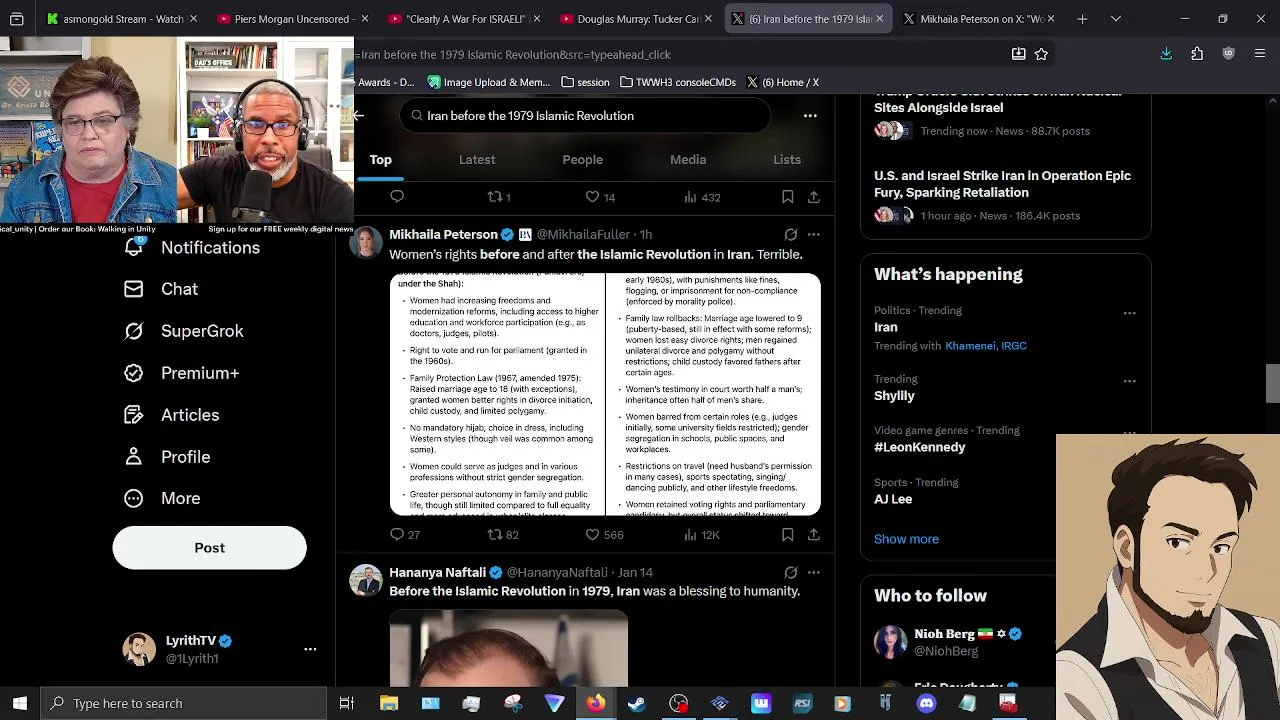Open a new browser tab

[1082, 18]
